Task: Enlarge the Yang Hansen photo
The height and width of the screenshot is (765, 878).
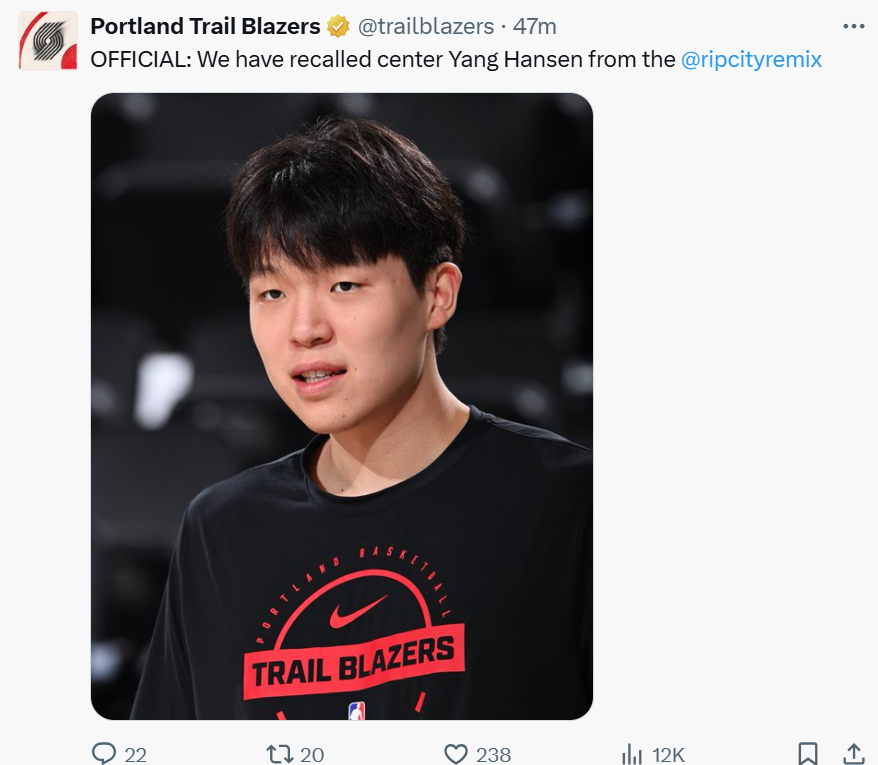Action: (342, 300)
